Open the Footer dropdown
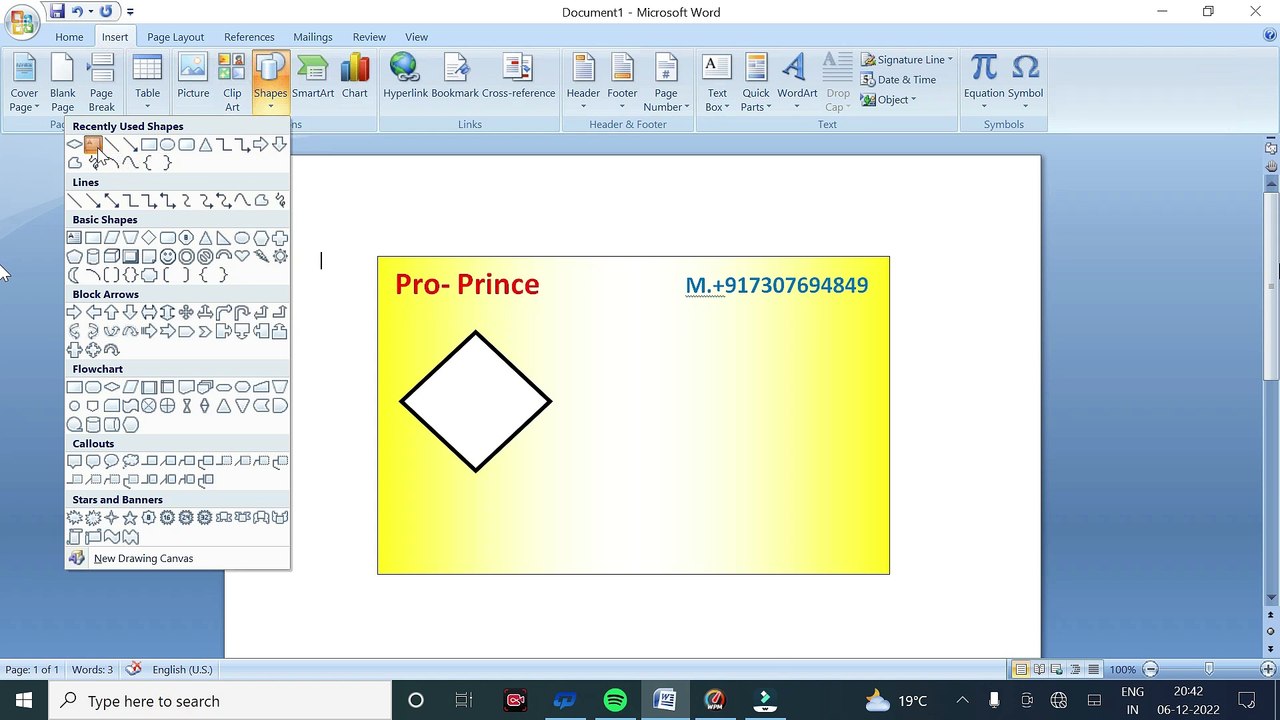Viewport: 1280px width, 720px height. point(622,82)
